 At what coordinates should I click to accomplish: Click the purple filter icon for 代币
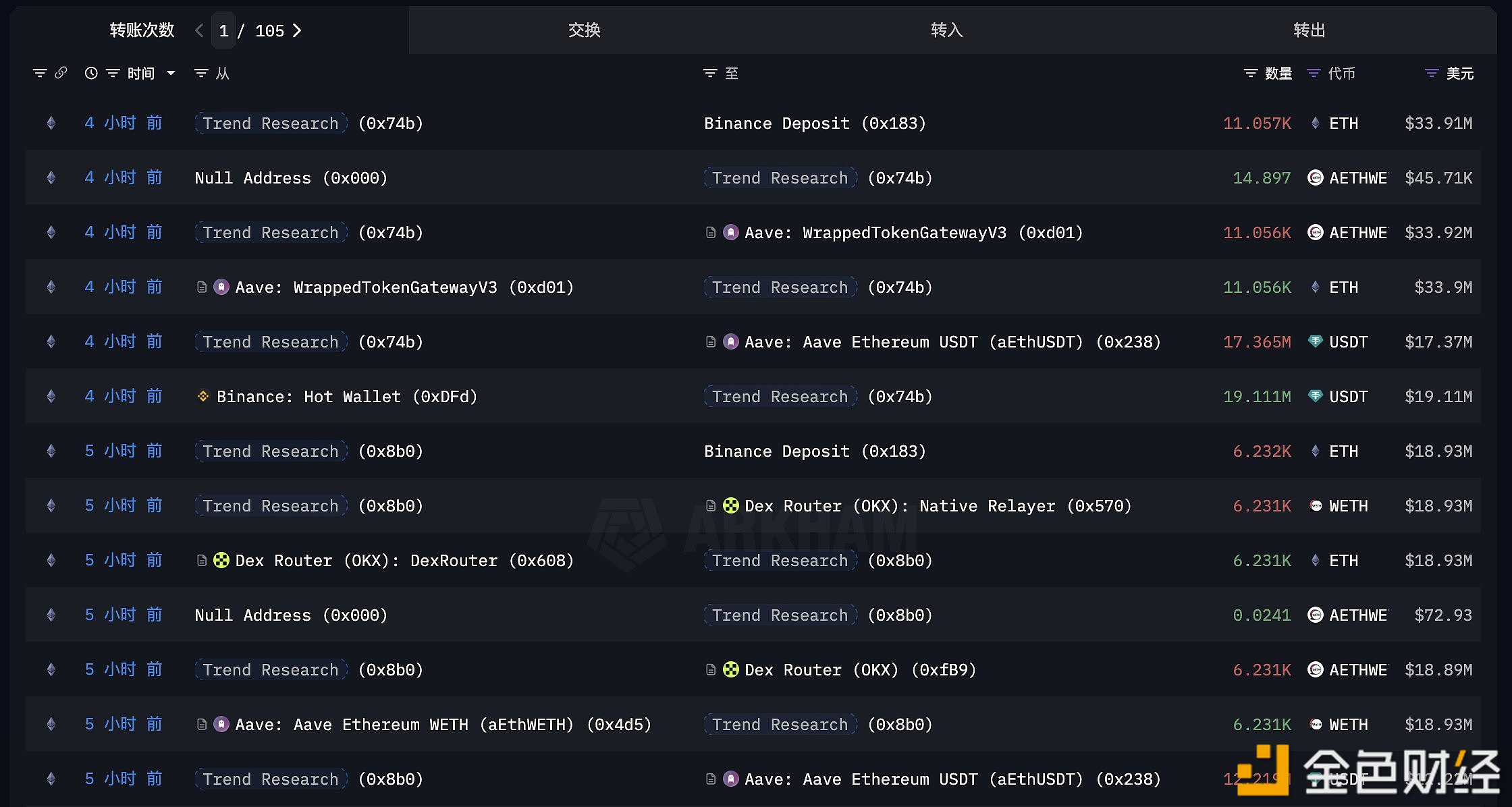pos(1314,73)
